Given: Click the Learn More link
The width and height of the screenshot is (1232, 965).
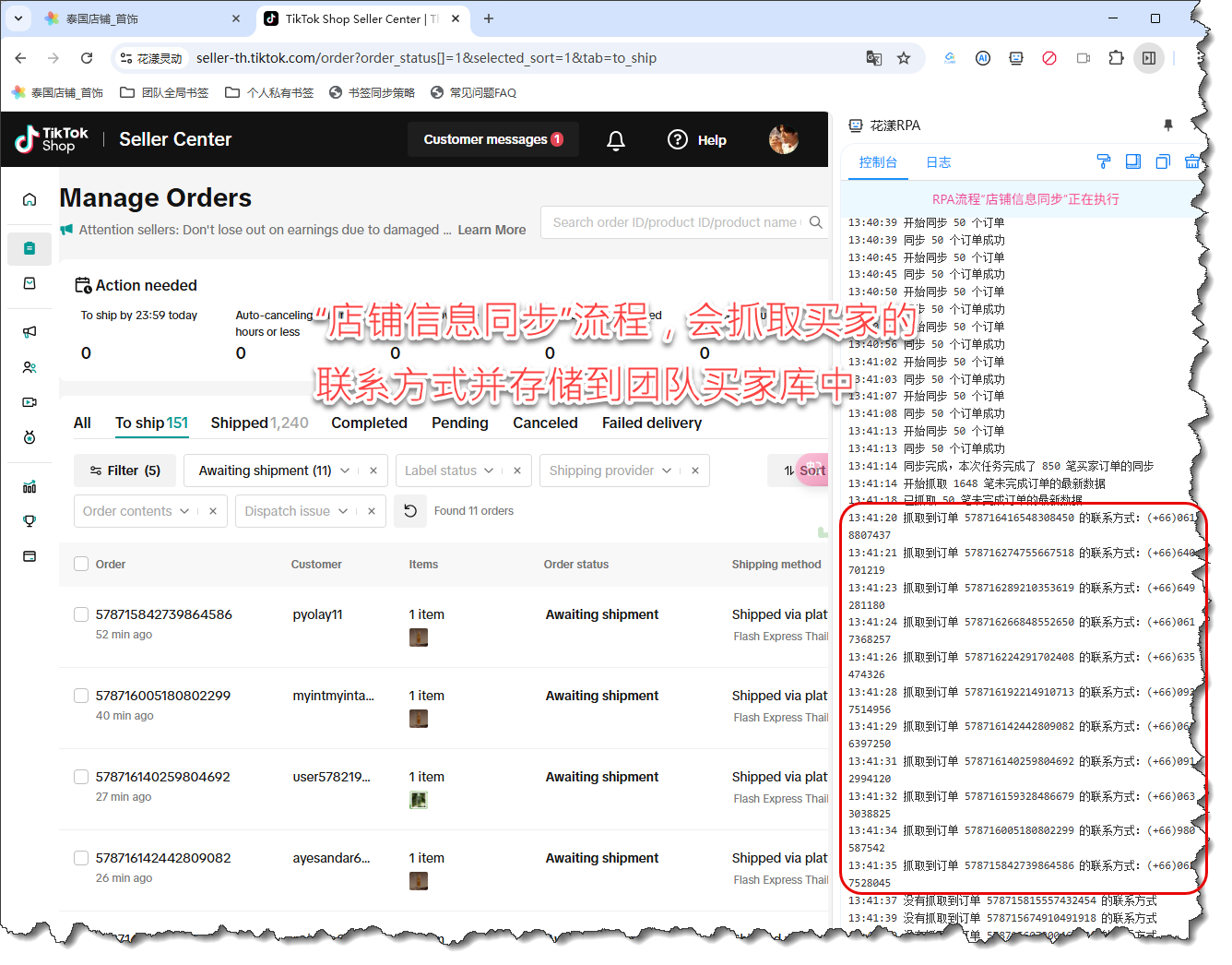Looking at the screenshot, I should pos(492,230).
